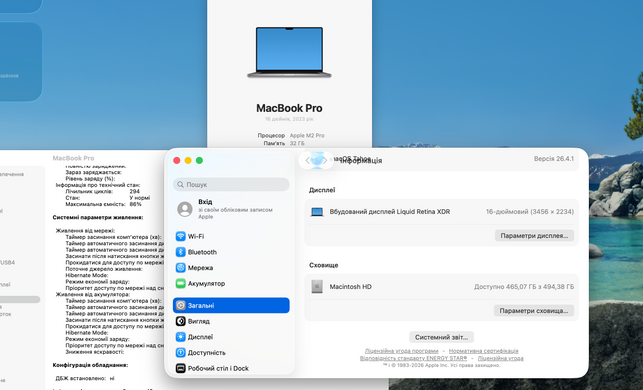
Task: Close the System Settings window
Action: (177, 160)
